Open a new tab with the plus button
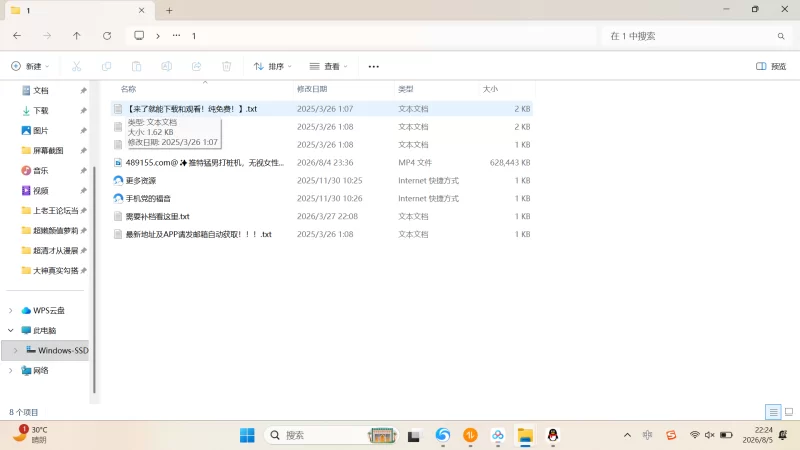This screenshot has width=800, height=450. [169, 10]
